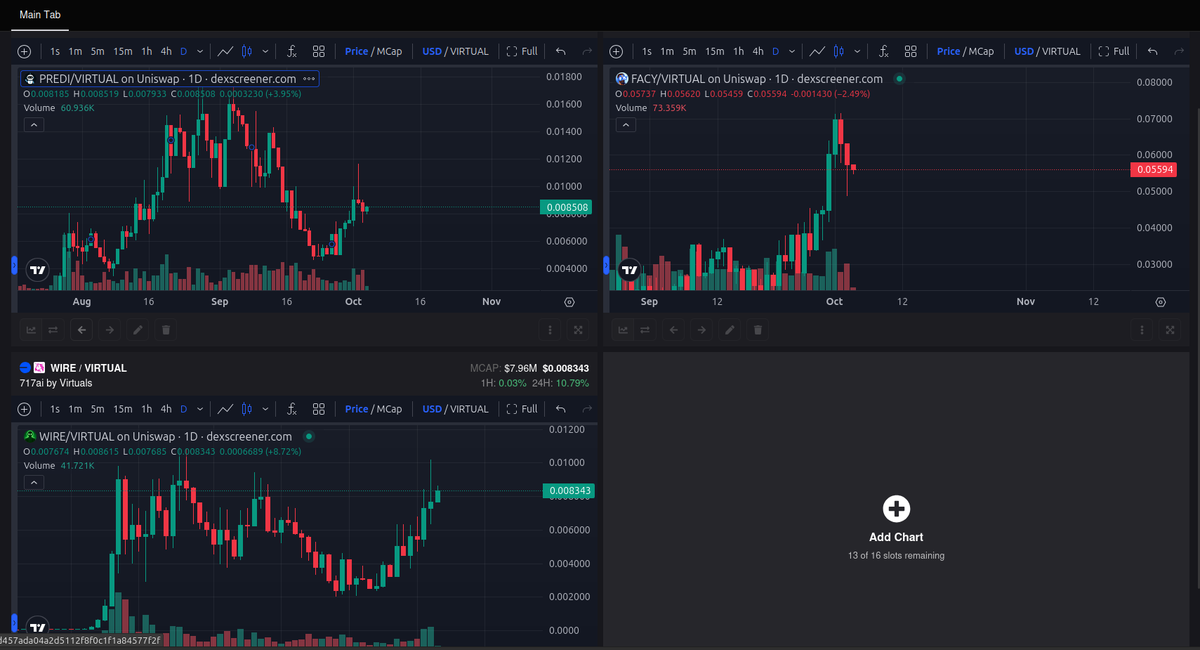Toggle Full mode on the FACY chart
The width and height of the screenshot is (1200, 650).
coord(1114,51)
